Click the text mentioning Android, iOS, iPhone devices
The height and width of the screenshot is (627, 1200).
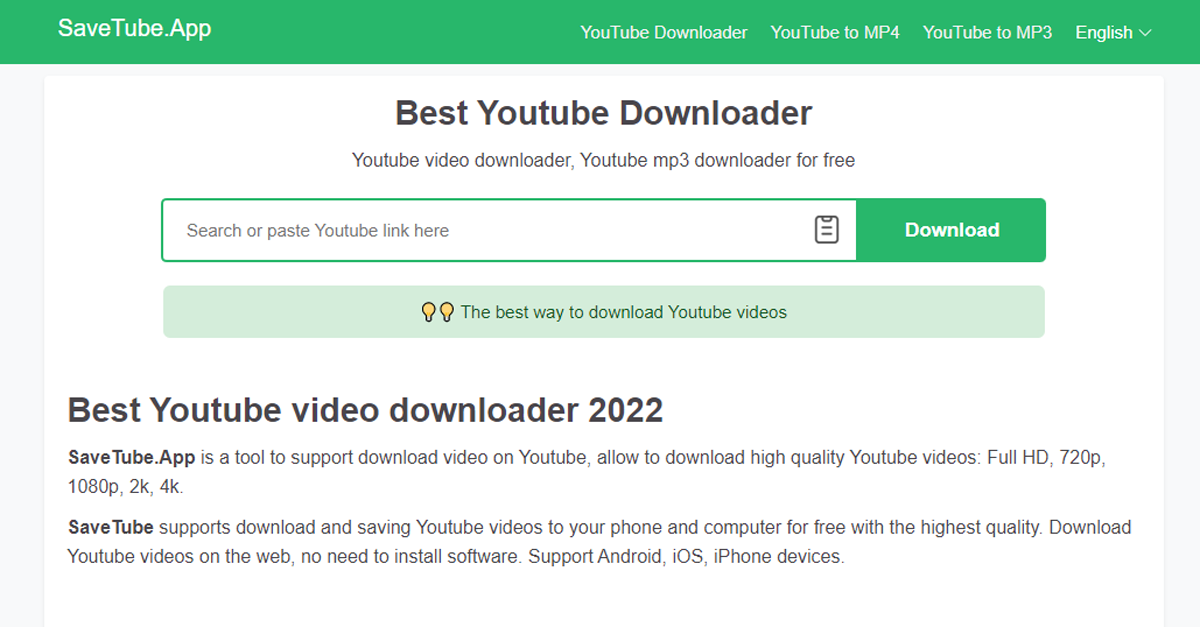coord(685,557)
